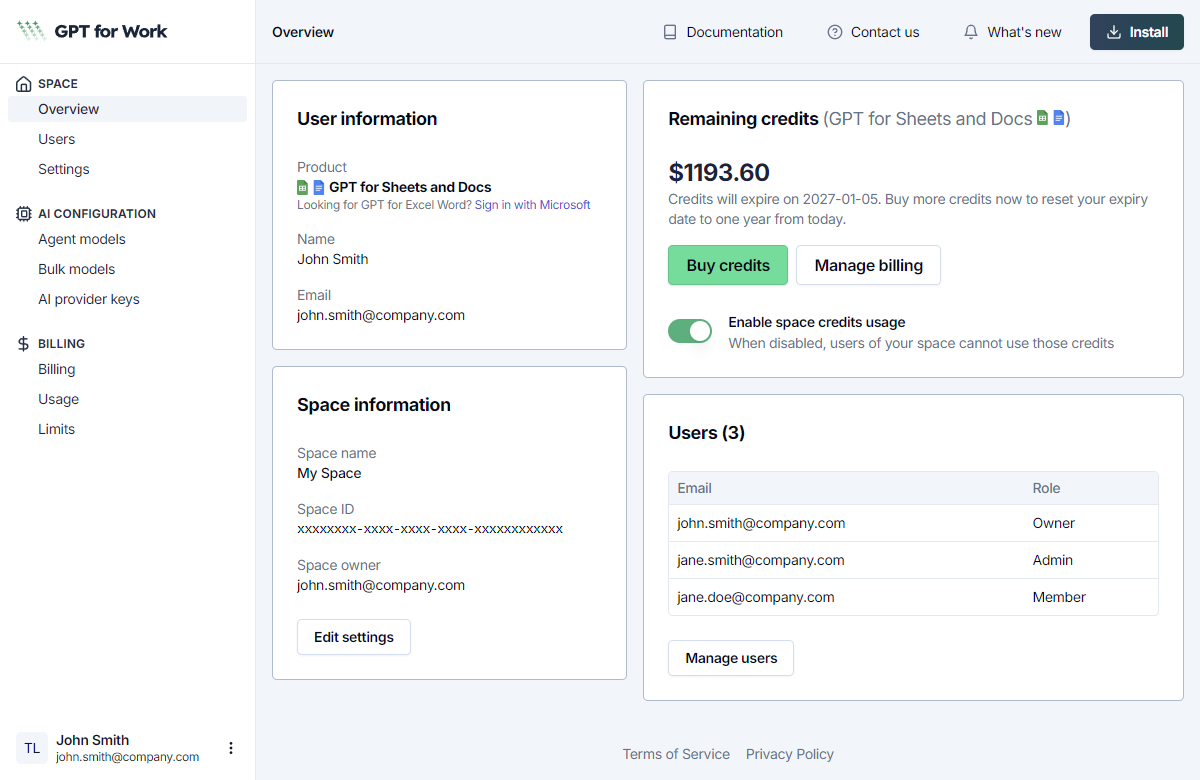Go to Bulk models
This screenshot has width=1200, height=780.
pos(127,269)
